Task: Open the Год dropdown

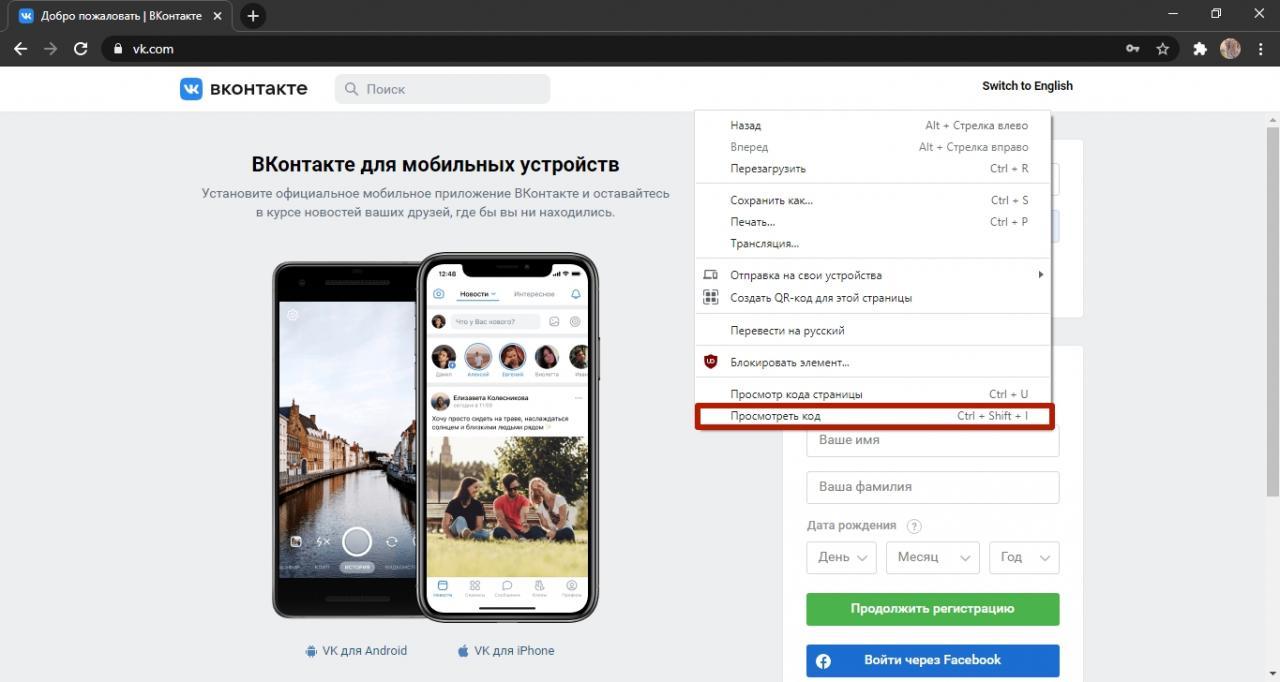Action: pyautogui.click(x=1024, y=557)
